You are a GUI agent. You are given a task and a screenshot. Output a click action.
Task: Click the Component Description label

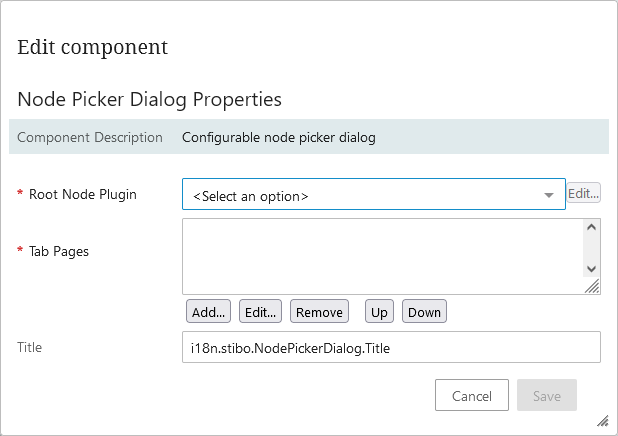click(90, 137)
